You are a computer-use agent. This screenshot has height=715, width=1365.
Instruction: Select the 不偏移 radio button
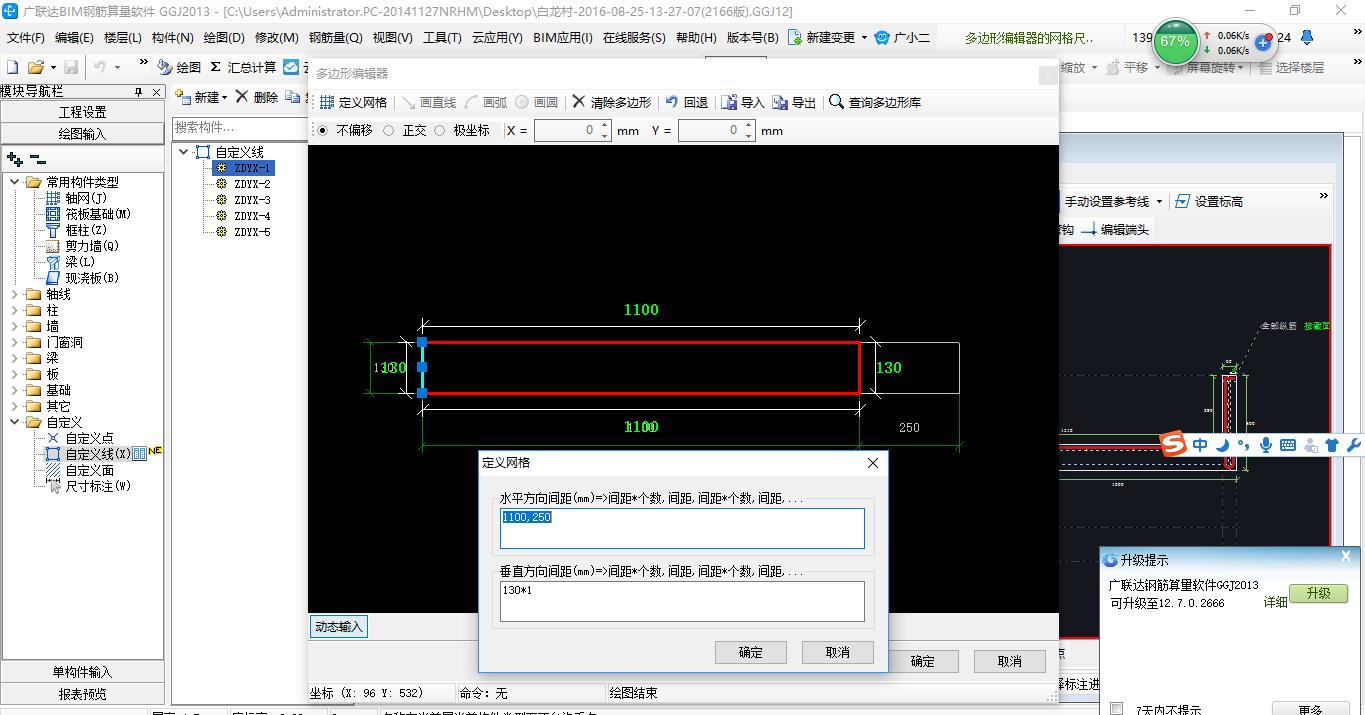tap(322, 131)
